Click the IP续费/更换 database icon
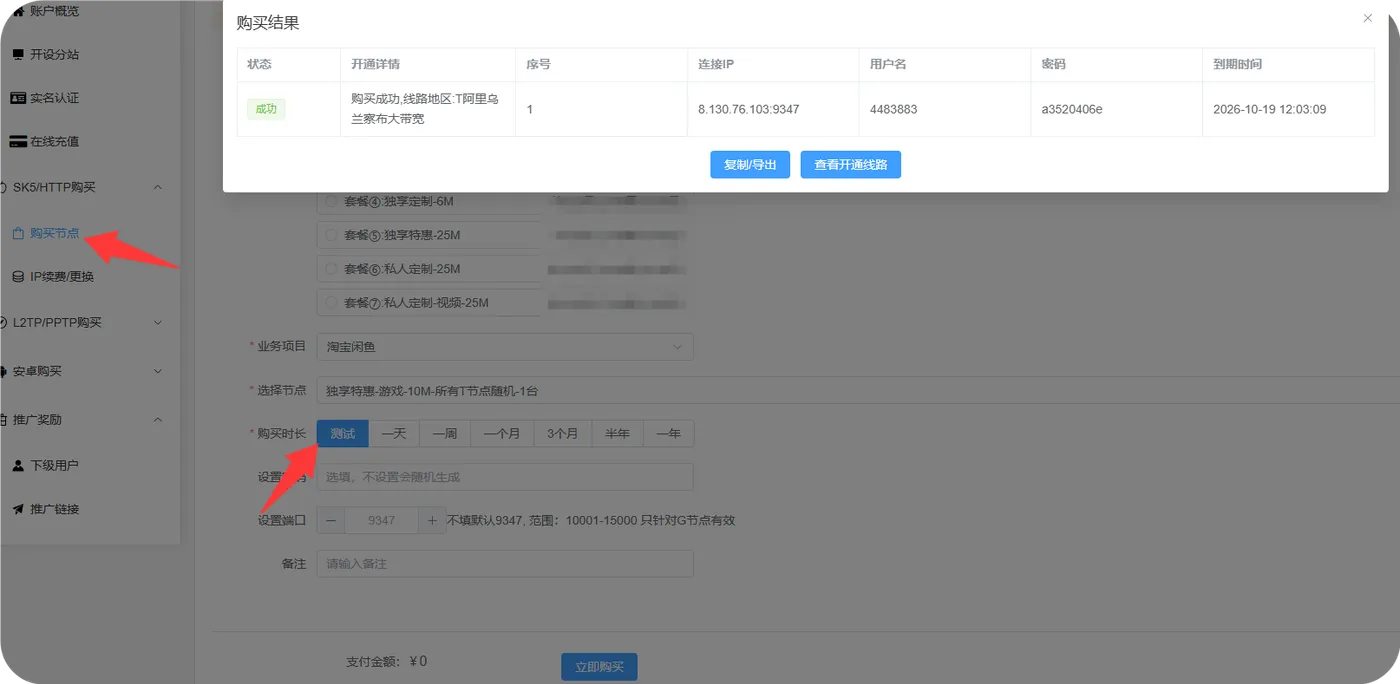1400x684 pixels. (18, 276)
